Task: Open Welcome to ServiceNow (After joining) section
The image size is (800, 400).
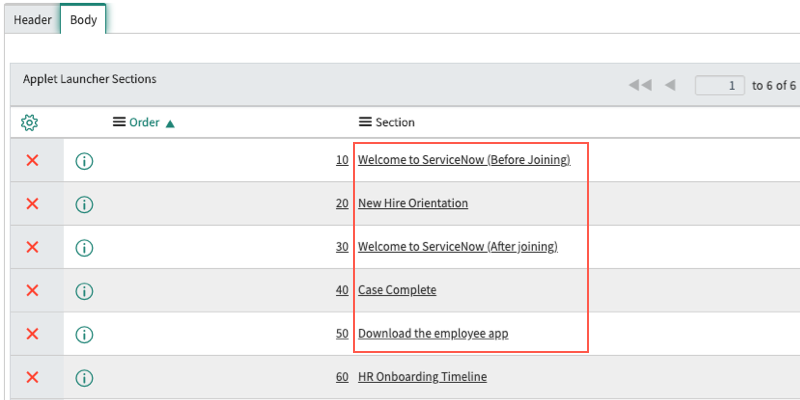Action: [x=458, y=247]
